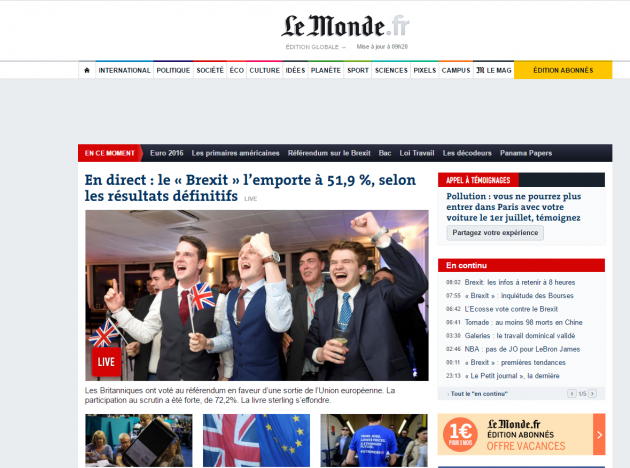This screenshot has height=468, width=630.
Task: Click the red LIVE badge on main photo
Action: coord(106,362)
